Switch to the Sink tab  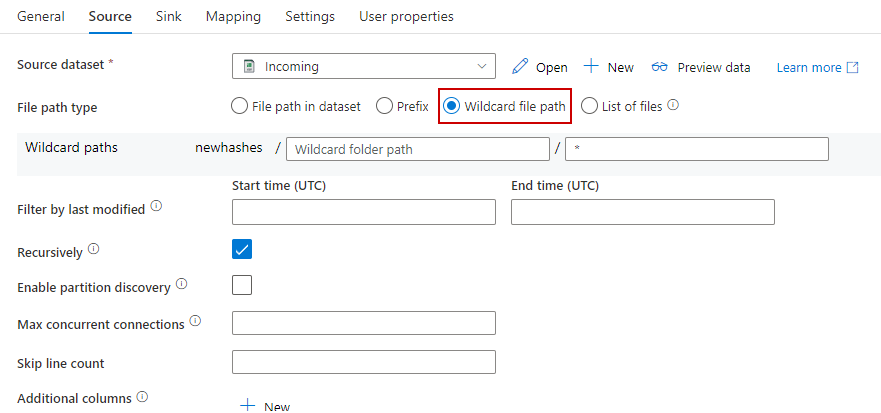point(168,17)
